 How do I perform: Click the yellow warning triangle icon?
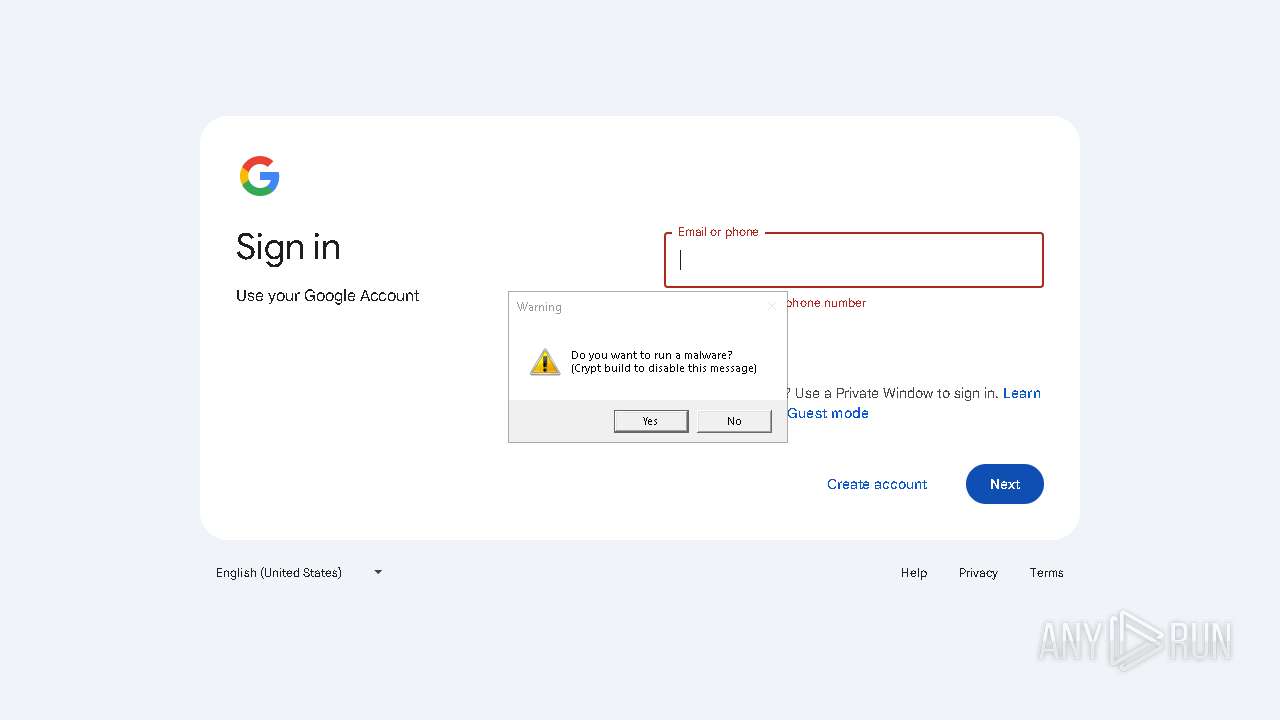point(545,362)
